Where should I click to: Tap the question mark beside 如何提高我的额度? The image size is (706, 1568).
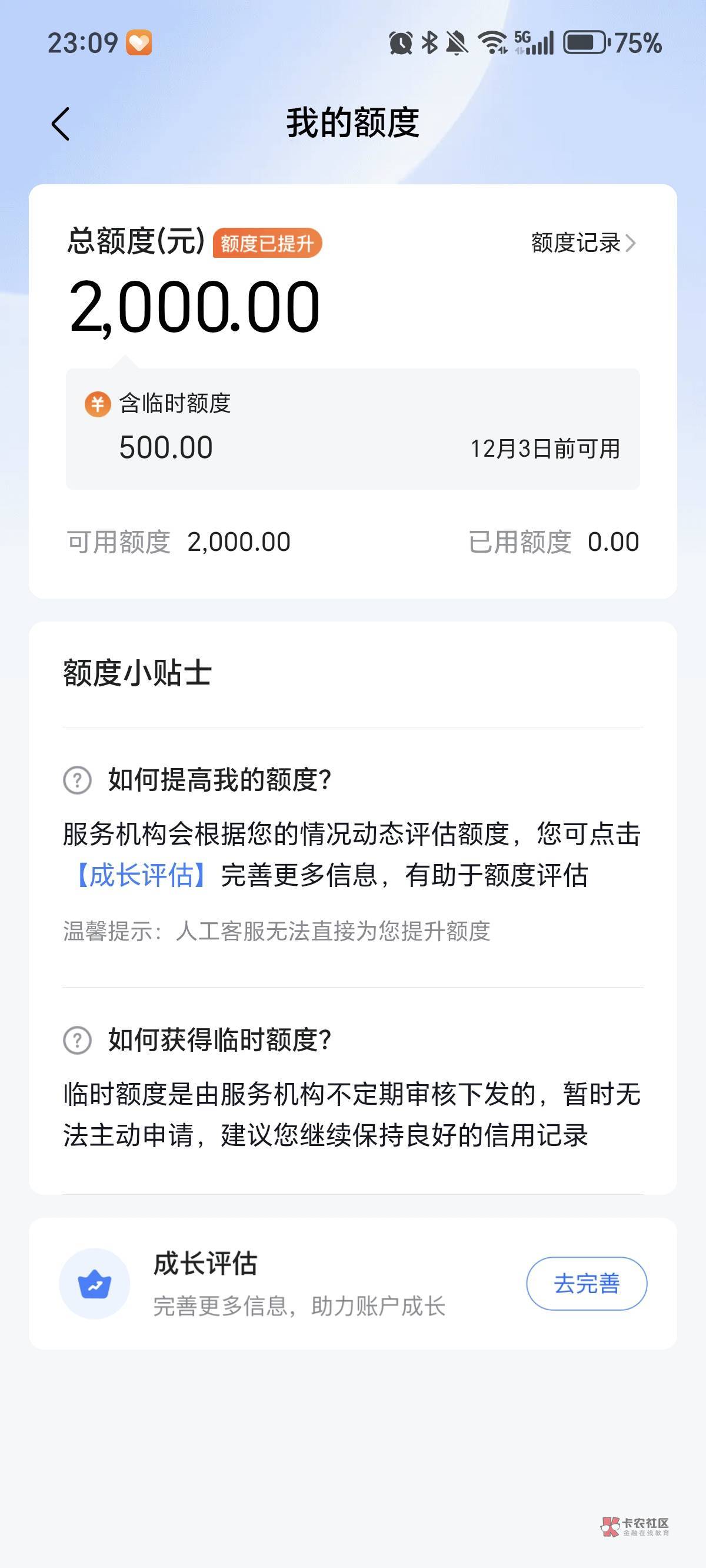pos(77,780)
